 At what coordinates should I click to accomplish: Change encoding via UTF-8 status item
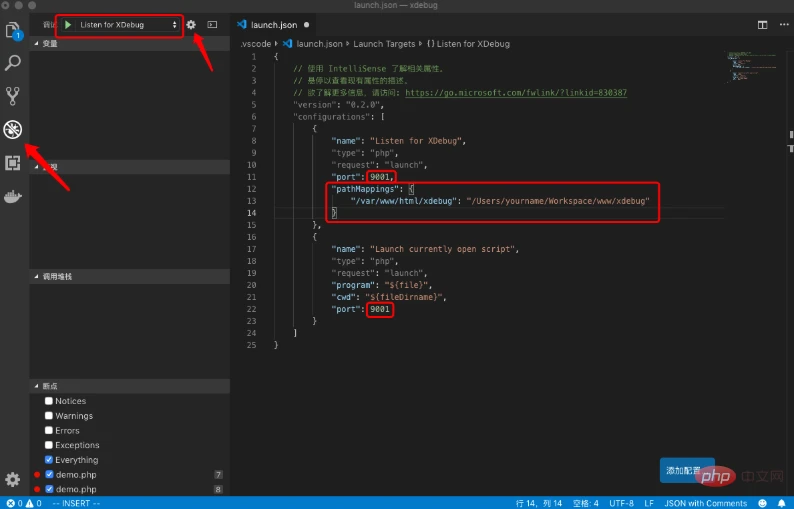click(x=621, y=503)
